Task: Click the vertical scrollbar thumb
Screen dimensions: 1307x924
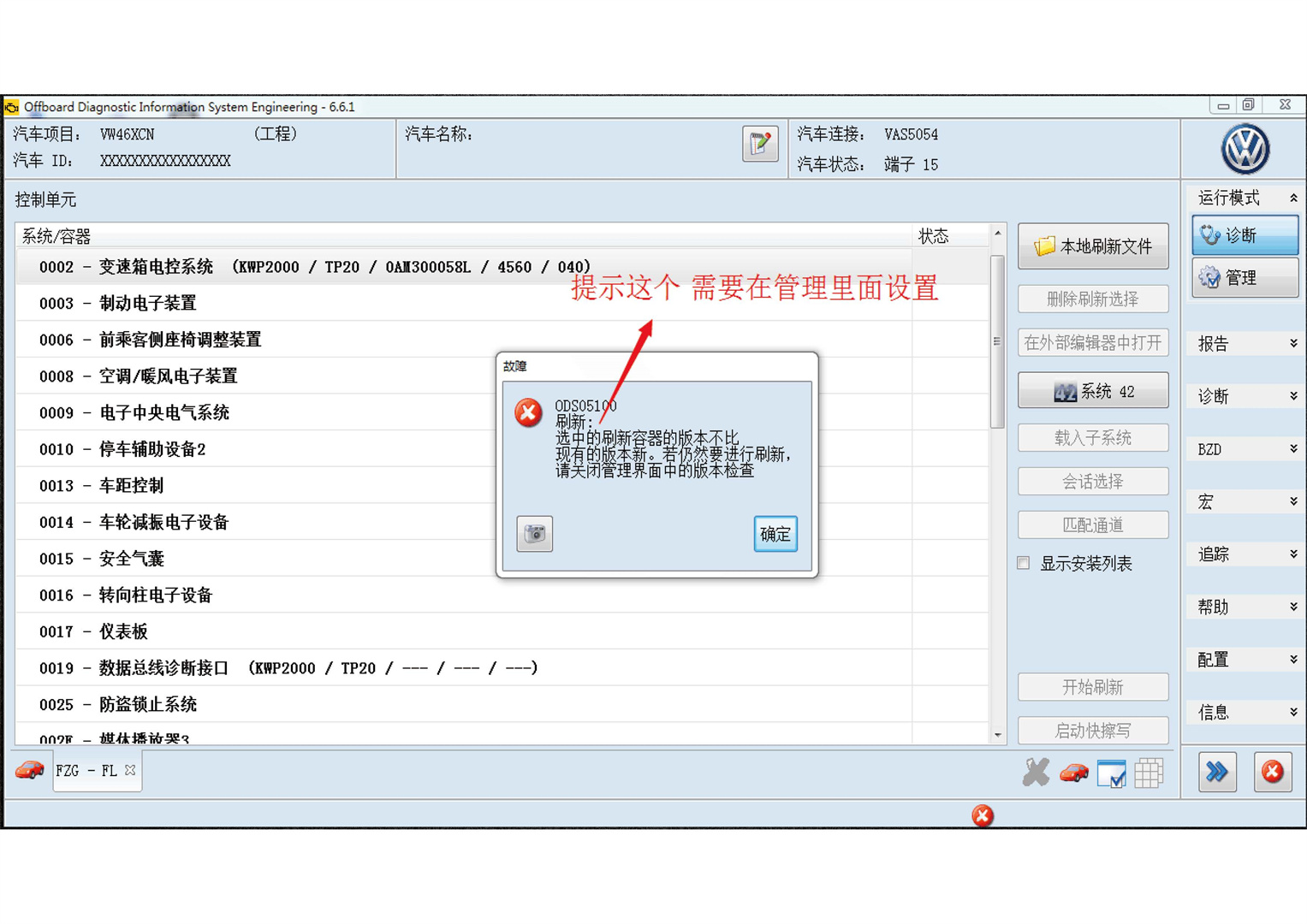Action: tap(997, 341)
